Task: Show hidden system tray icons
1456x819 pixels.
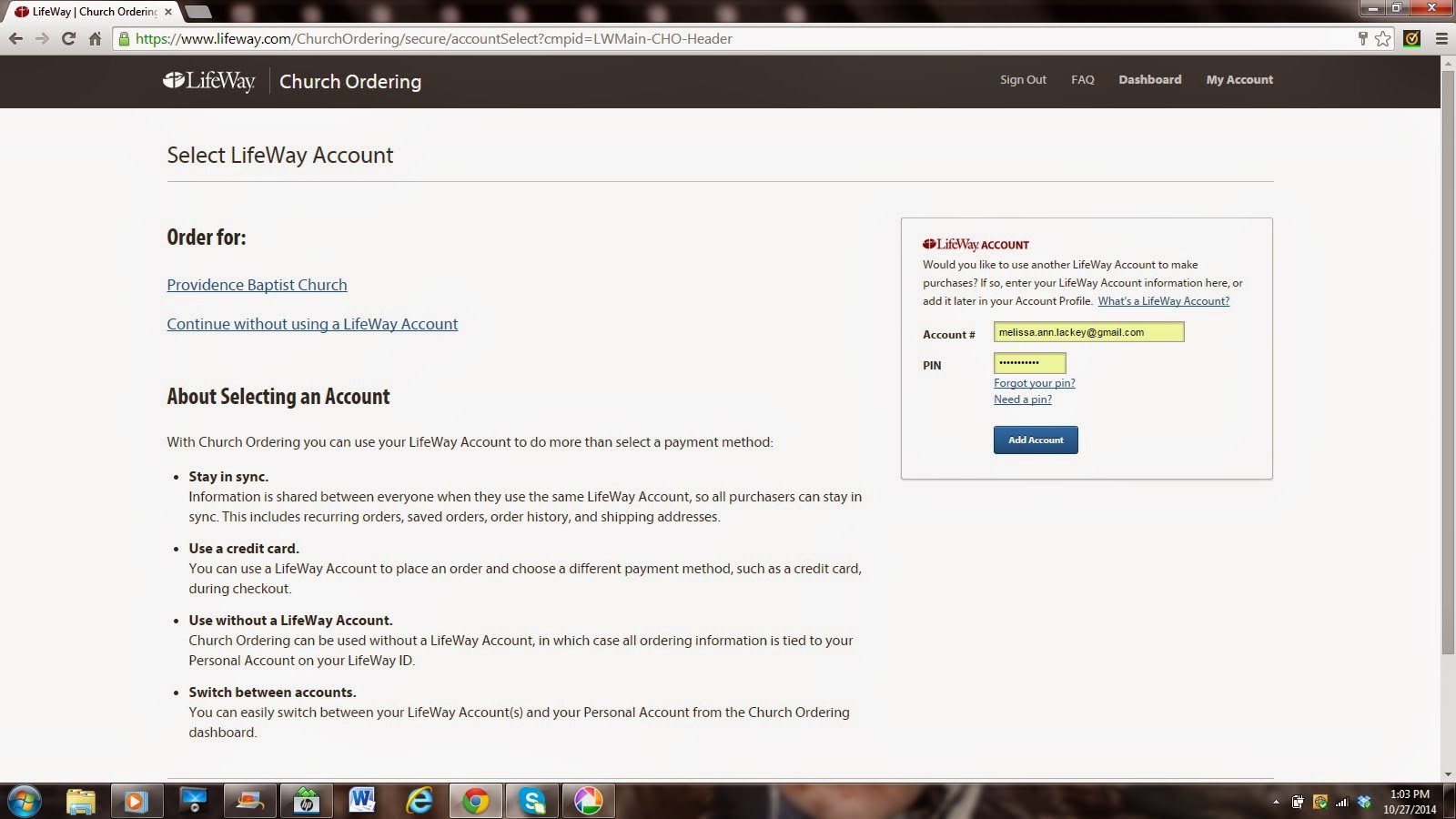Action: [x=1276, y=802]
